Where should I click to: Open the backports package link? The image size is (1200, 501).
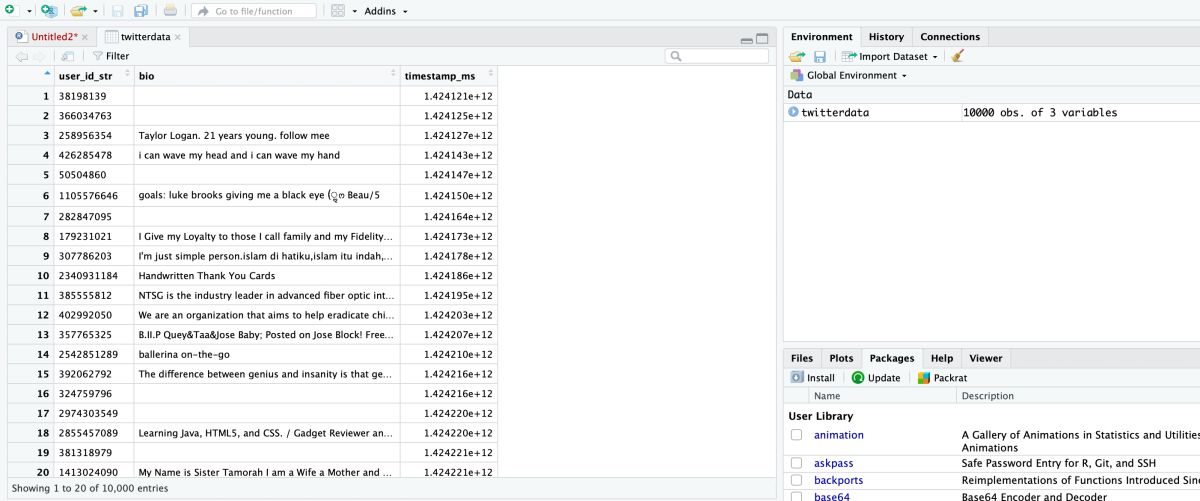click(x=838, y=480)
